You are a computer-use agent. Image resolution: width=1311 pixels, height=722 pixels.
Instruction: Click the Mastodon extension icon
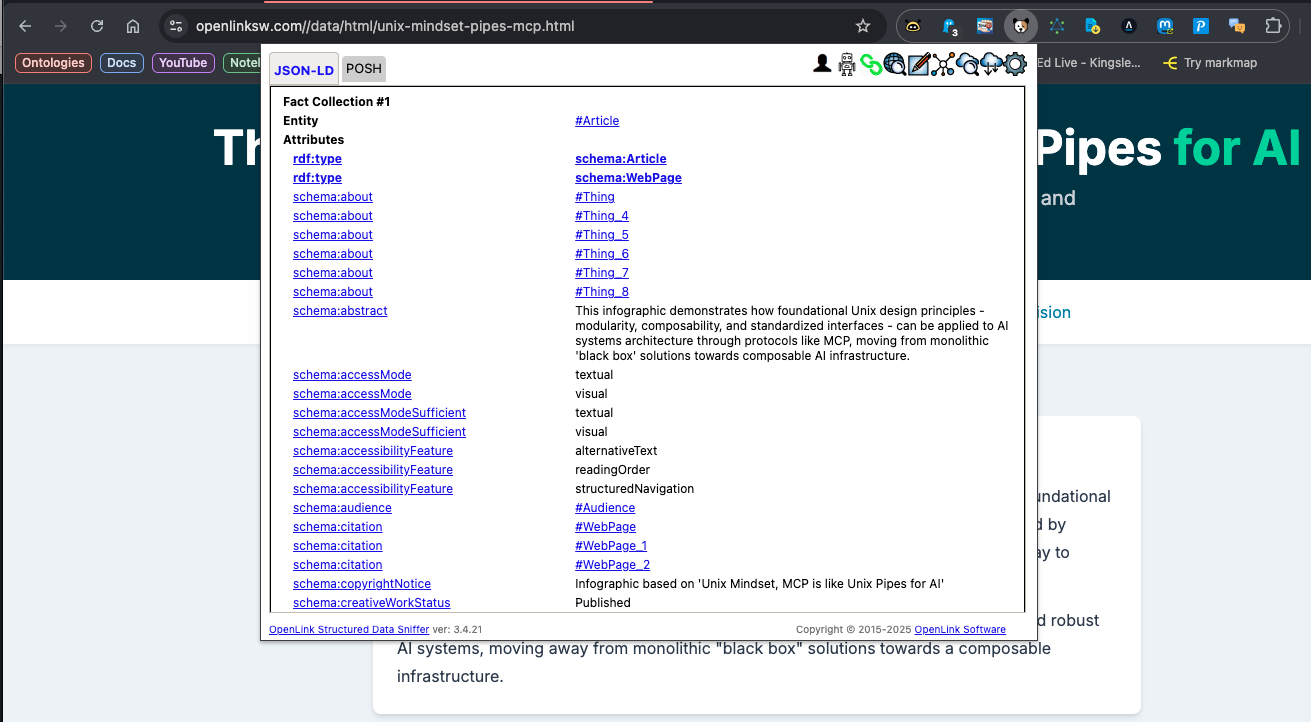click(x=1165, y=26)
